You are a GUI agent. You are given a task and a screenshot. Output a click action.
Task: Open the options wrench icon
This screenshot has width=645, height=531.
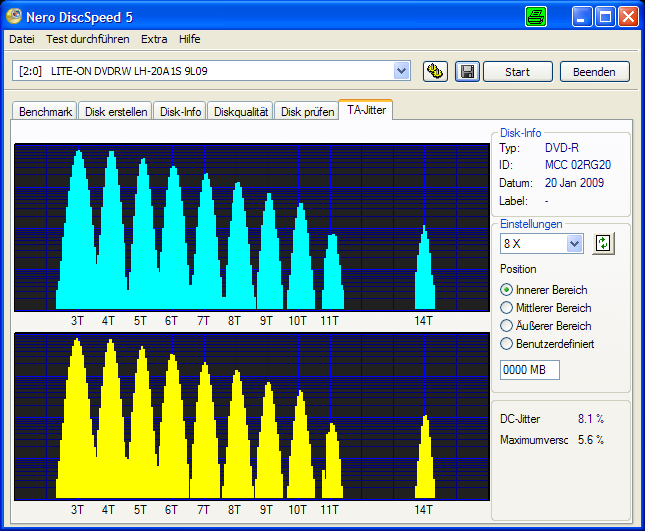[435, 72]
